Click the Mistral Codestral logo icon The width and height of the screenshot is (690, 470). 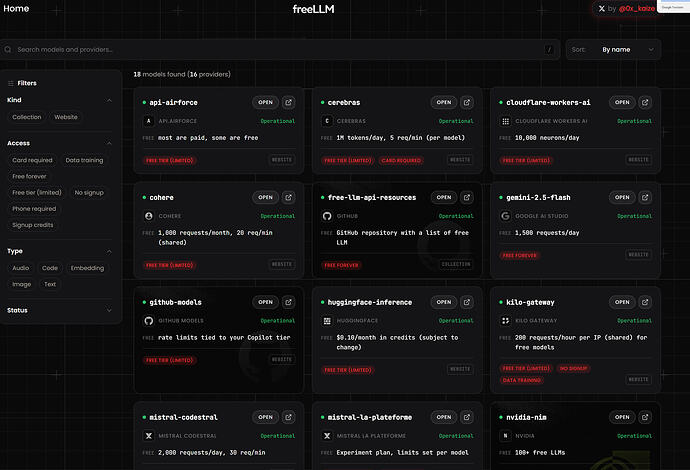(148, 435)
